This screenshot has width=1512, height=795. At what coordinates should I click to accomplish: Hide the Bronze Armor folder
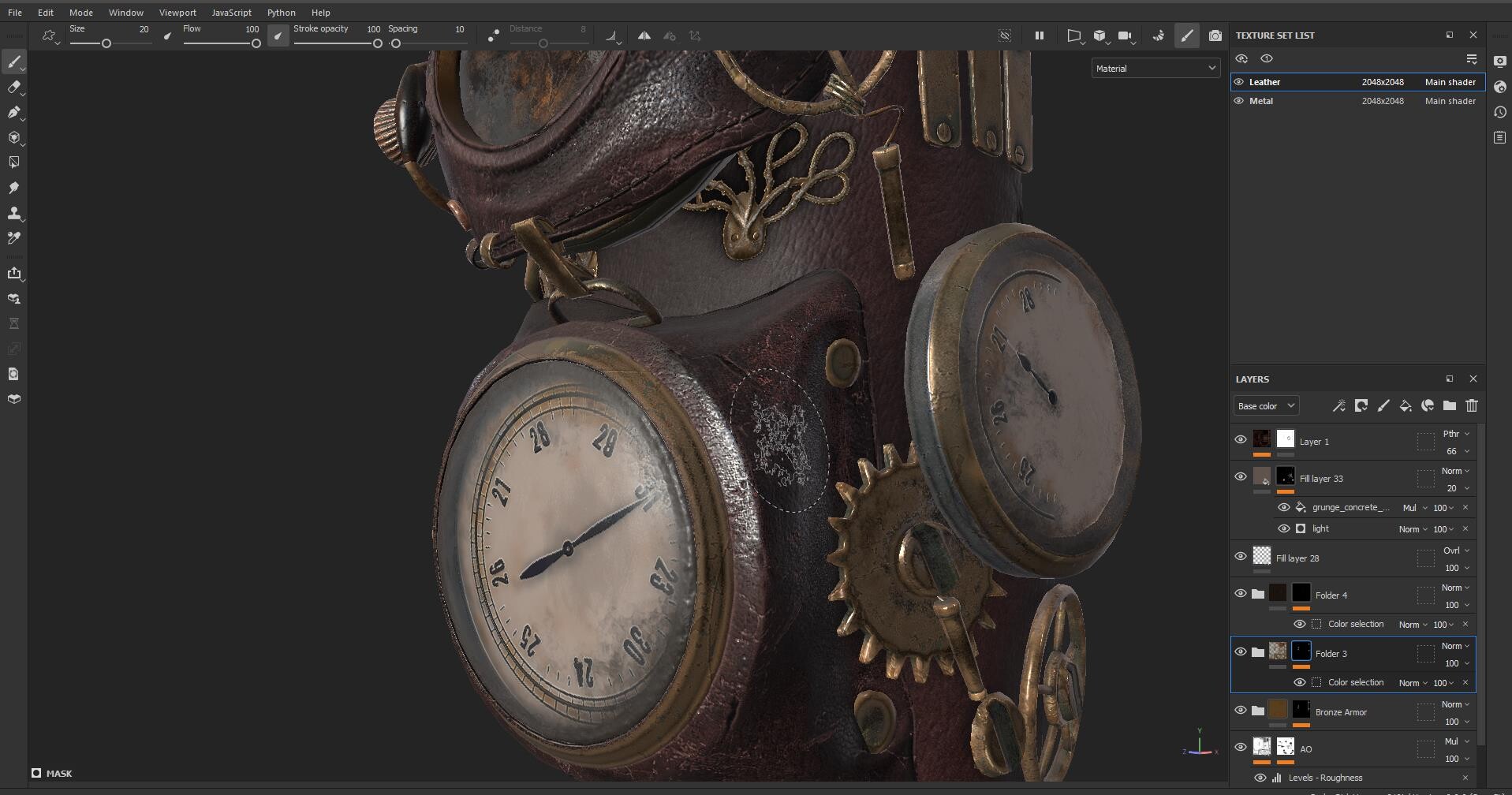coord(1240,709)
